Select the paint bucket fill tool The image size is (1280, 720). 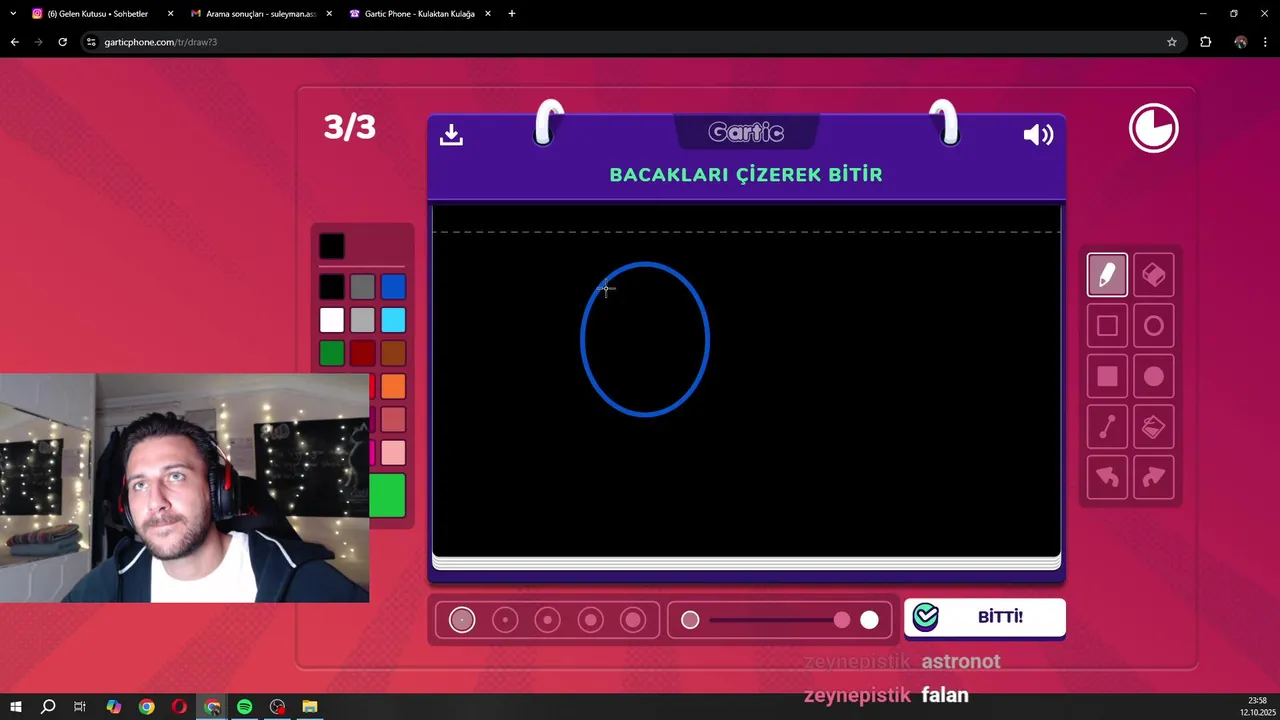1154,428
